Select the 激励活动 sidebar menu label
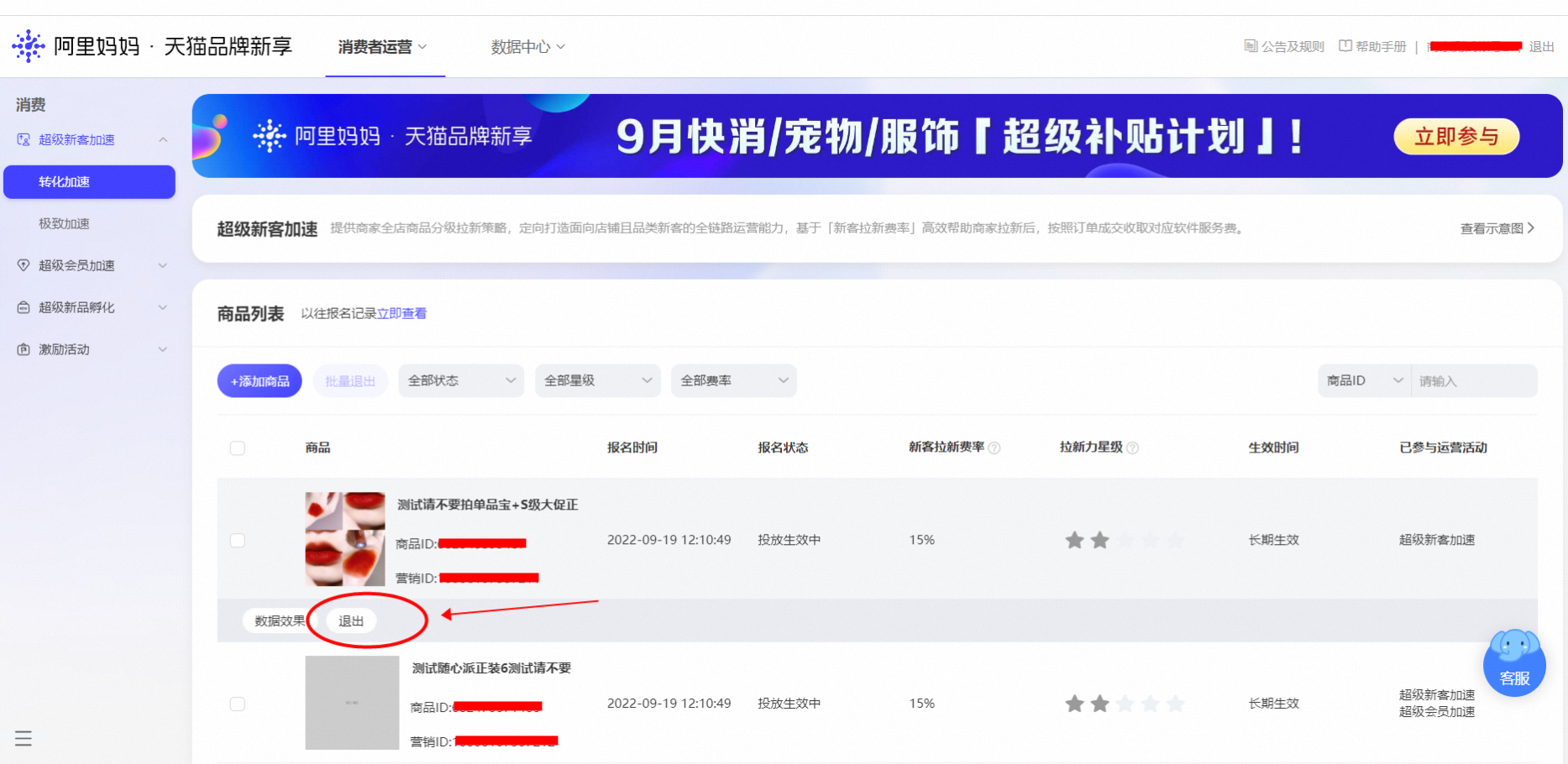The height and width of the screenshot is (764, 1568). (64, 349)
